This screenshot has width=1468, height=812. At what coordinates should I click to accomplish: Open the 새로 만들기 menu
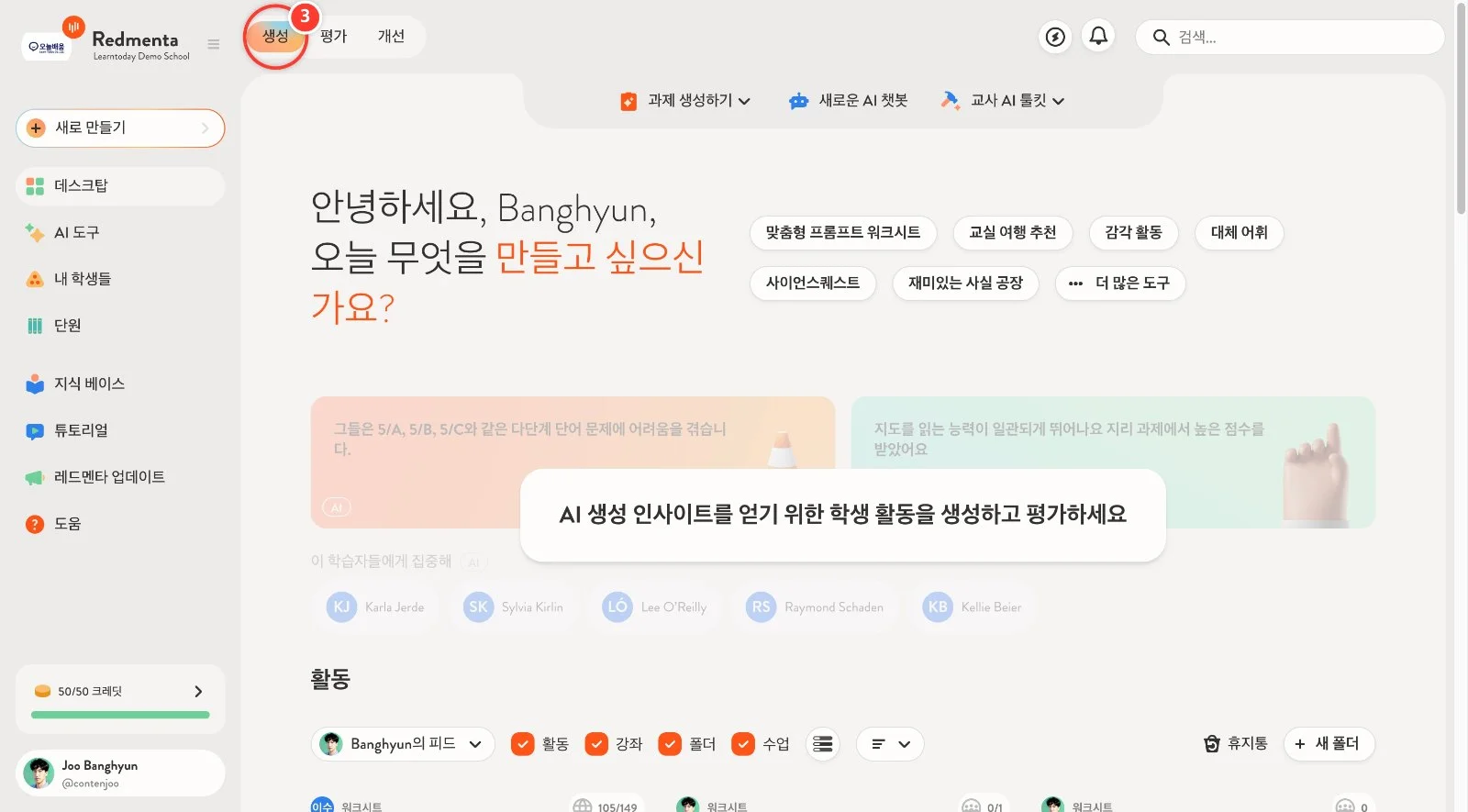[x=120, y=128]
